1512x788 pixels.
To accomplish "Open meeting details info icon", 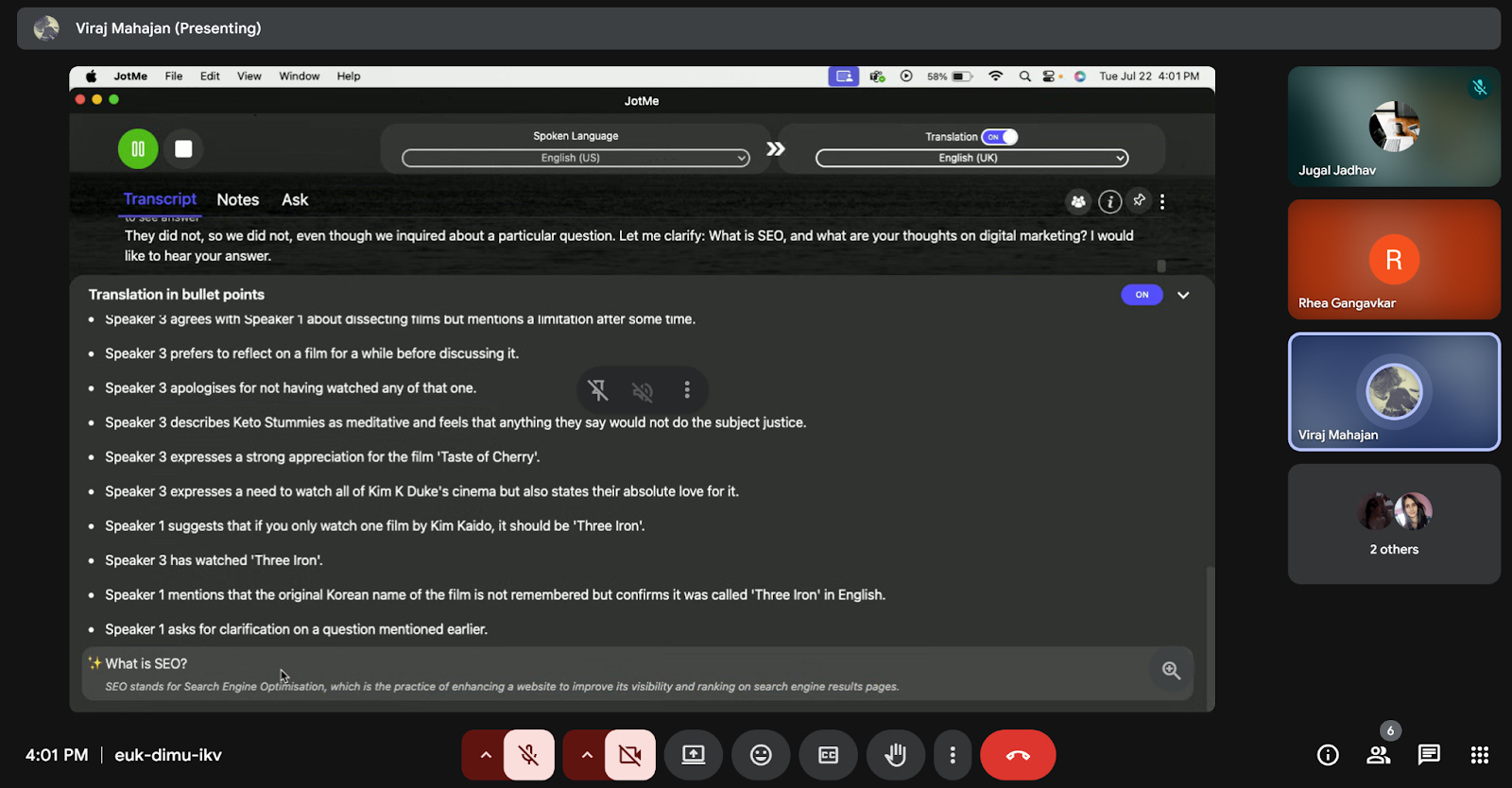I will pyautogui.click(x=1328, y=755).
